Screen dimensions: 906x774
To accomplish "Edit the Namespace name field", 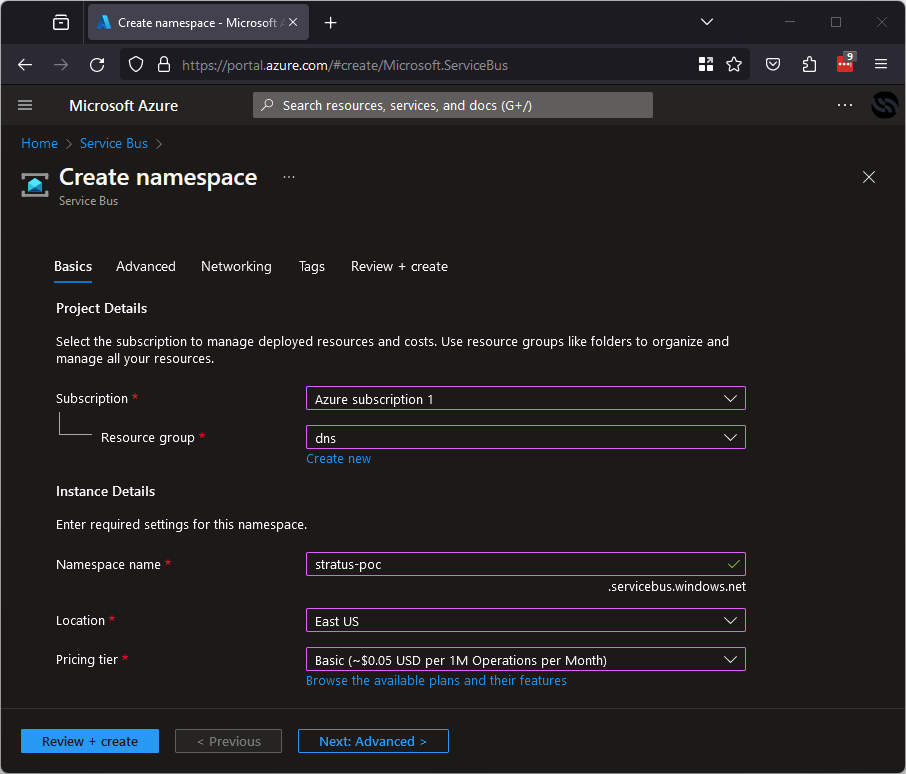I will [526, 564].
